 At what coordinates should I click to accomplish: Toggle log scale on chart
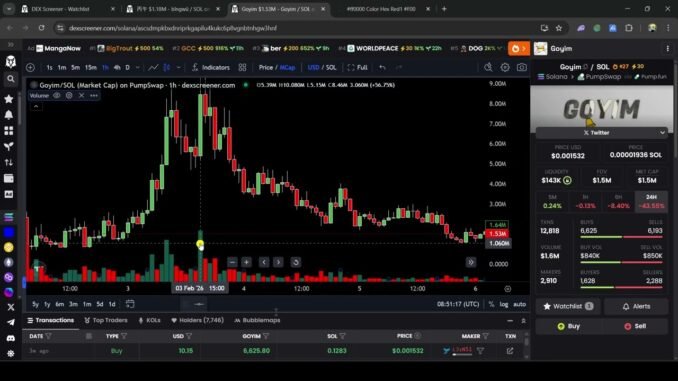point(504,304)
